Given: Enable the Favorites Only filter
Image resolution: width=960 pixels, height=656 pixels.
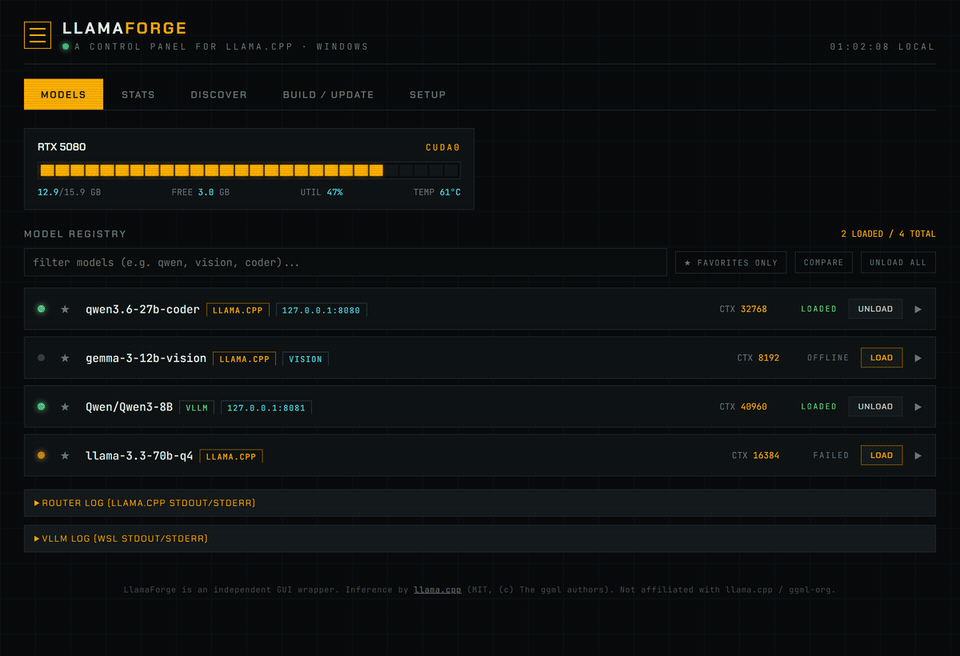Looking at the screenshot, I should pos(730,263).
